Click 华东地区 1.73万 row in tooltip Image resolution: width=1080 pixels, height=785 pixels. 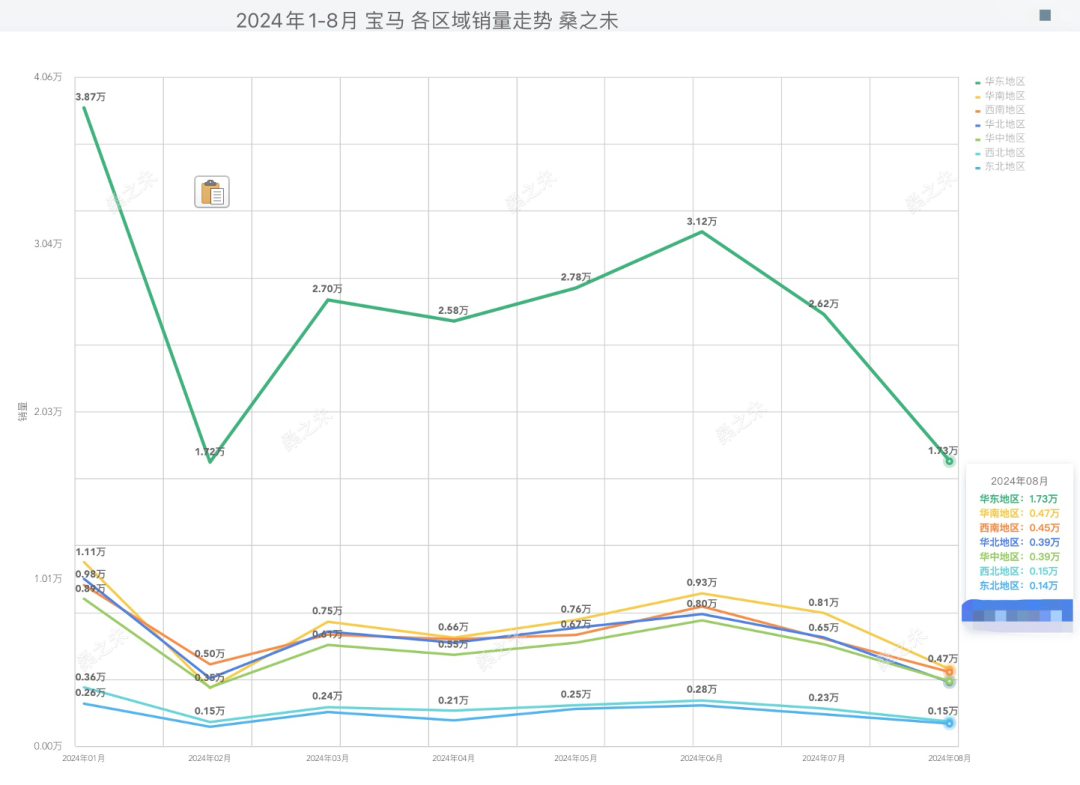pos(1018,498)
